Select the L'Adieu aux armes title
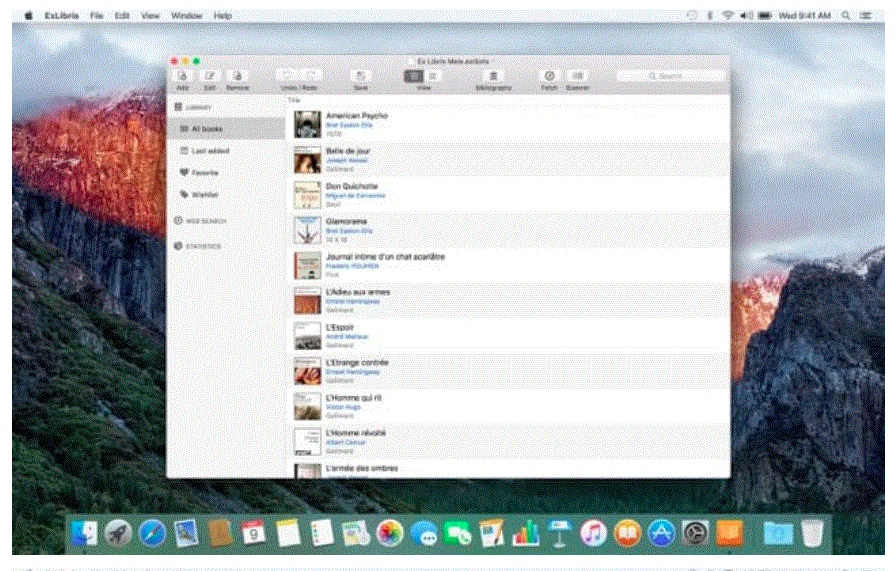Image resolution: width=896 pixels, height=571 pixels. (x=358, y=292)
